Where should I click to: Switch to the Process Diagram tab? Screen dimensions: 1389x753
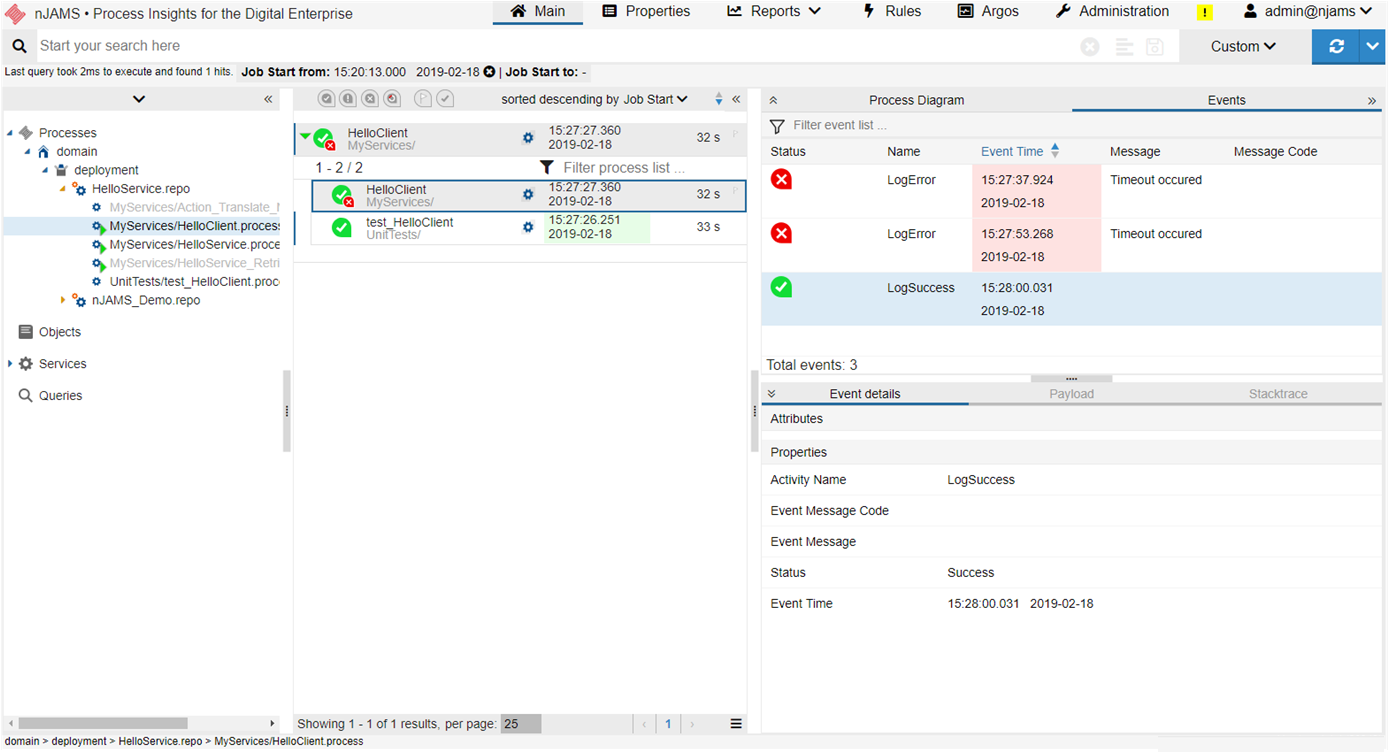[916, 100]
